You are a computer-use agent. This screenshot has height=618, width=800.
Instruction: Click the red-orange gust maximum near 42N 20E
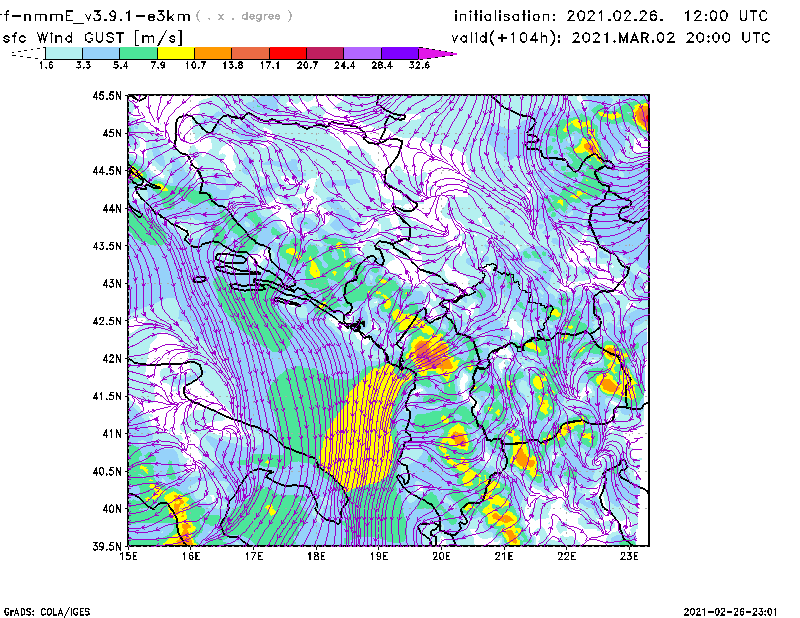click(x=428, y=354)
